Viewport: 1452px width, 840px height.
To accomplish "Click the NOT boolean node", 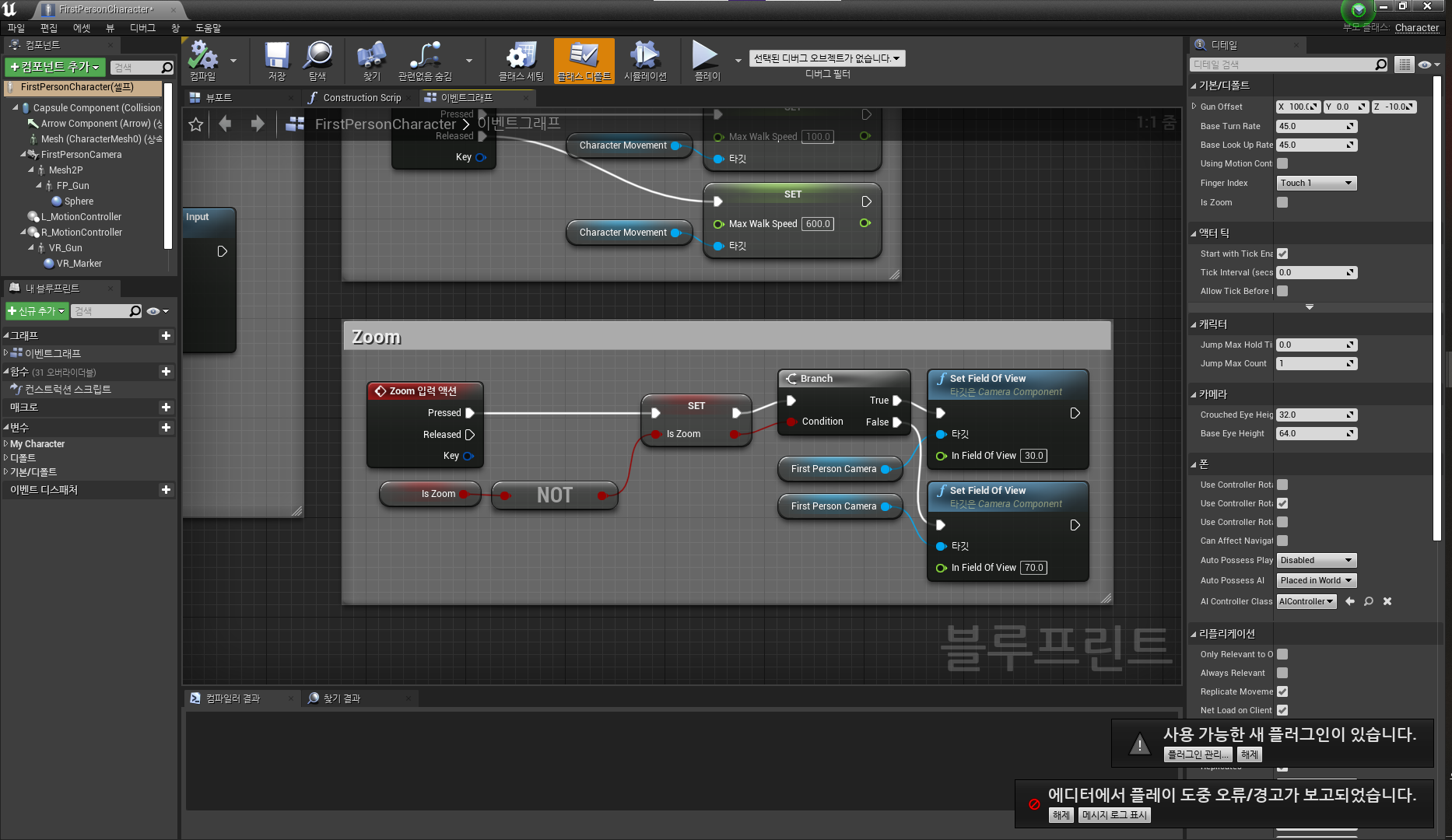I will 554,495.
